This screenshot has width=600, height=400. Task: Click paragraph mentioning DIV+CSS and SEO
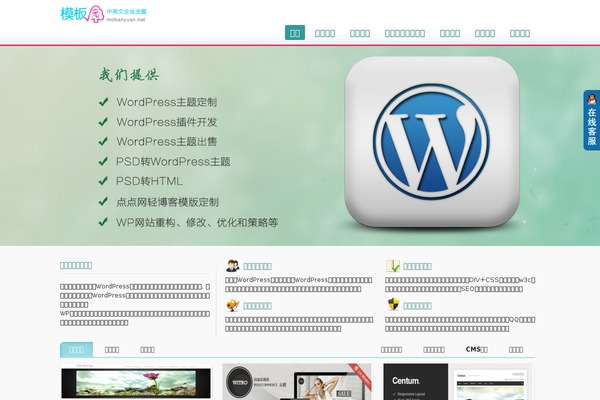pos(460,284)
